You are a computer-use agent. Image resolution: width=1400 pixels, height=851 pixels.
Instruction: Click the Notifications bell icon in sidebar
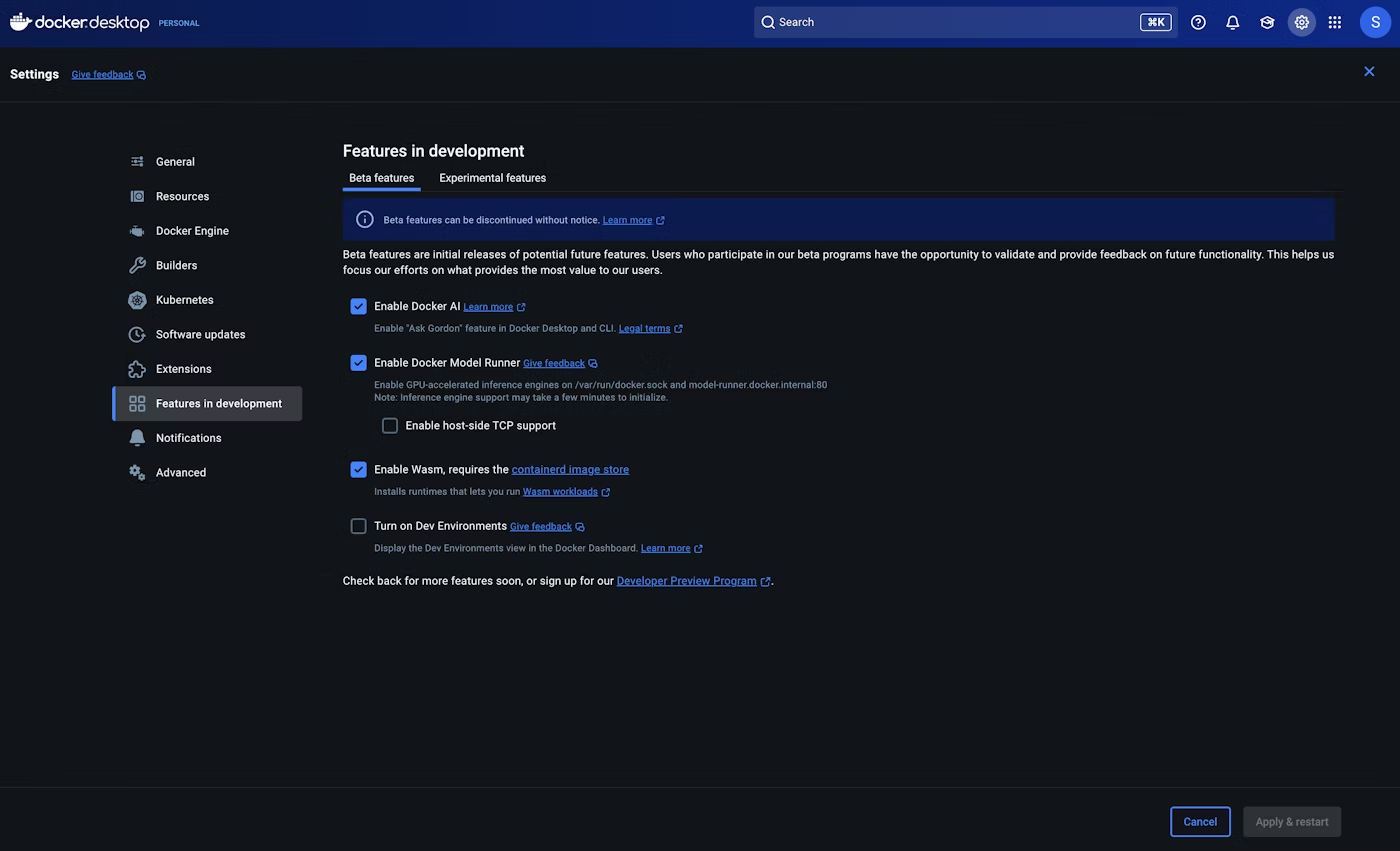[x=137, y=438]
